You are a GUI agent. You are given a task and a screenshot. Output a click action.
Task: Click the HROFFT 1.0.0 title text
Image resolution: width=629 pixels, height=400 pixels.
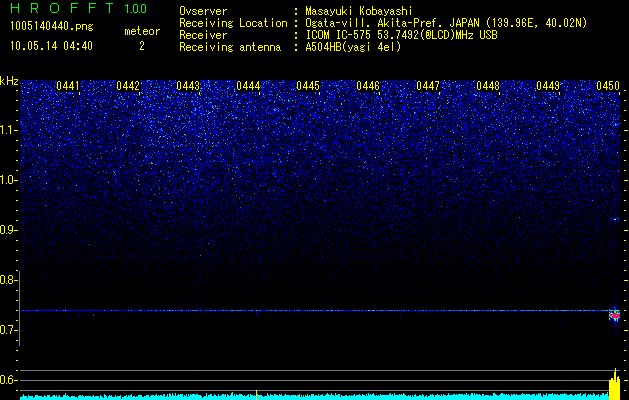79,8
